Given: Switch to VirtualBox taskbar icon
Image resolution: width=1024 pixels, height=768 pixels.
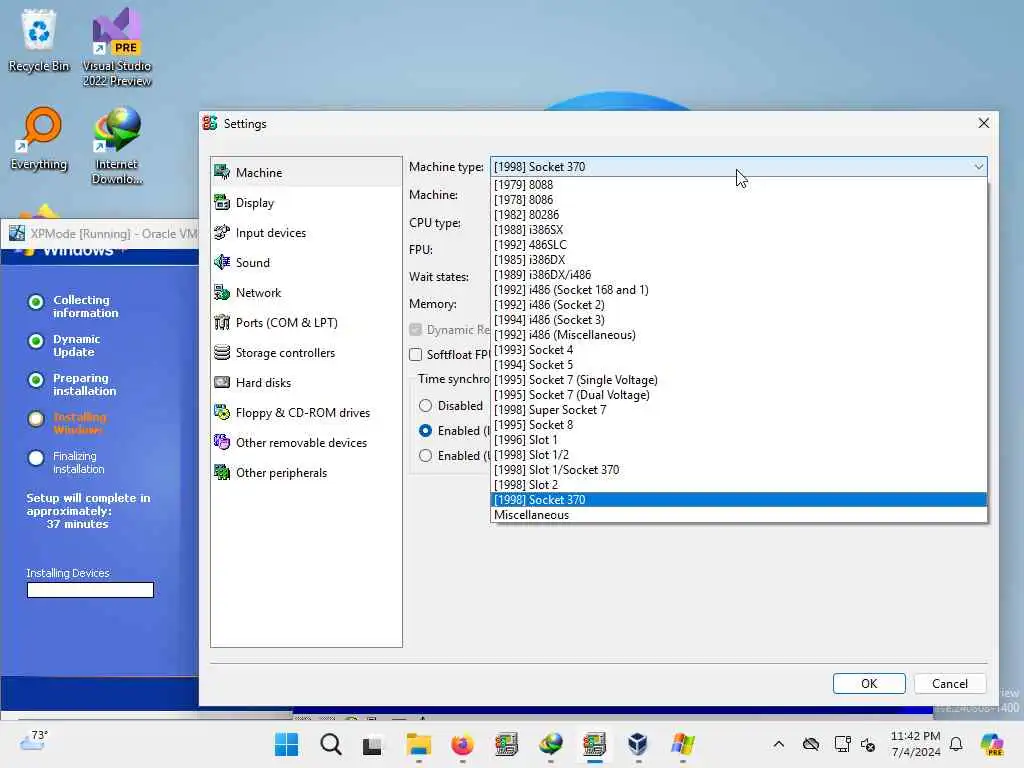Looking at the screenshot, I should click(638, 744).
